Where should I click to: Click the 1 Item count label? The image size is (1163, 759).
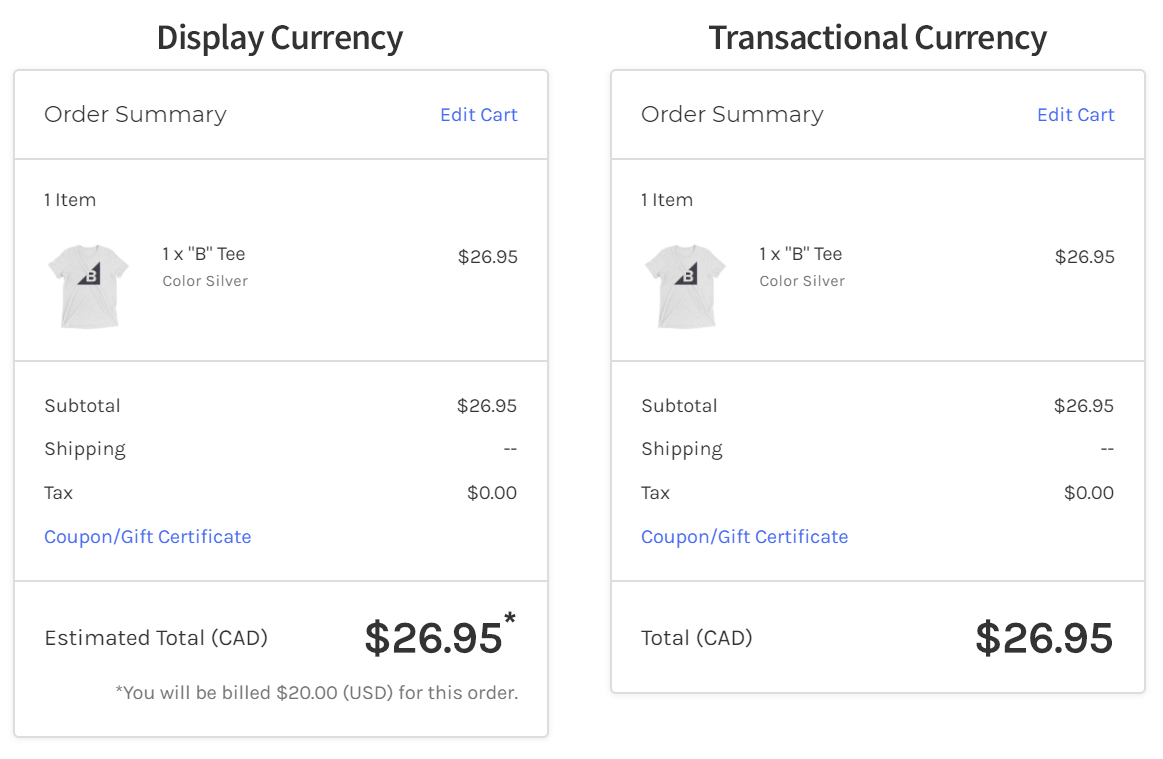pyautogui.click(x=70, y=200)
